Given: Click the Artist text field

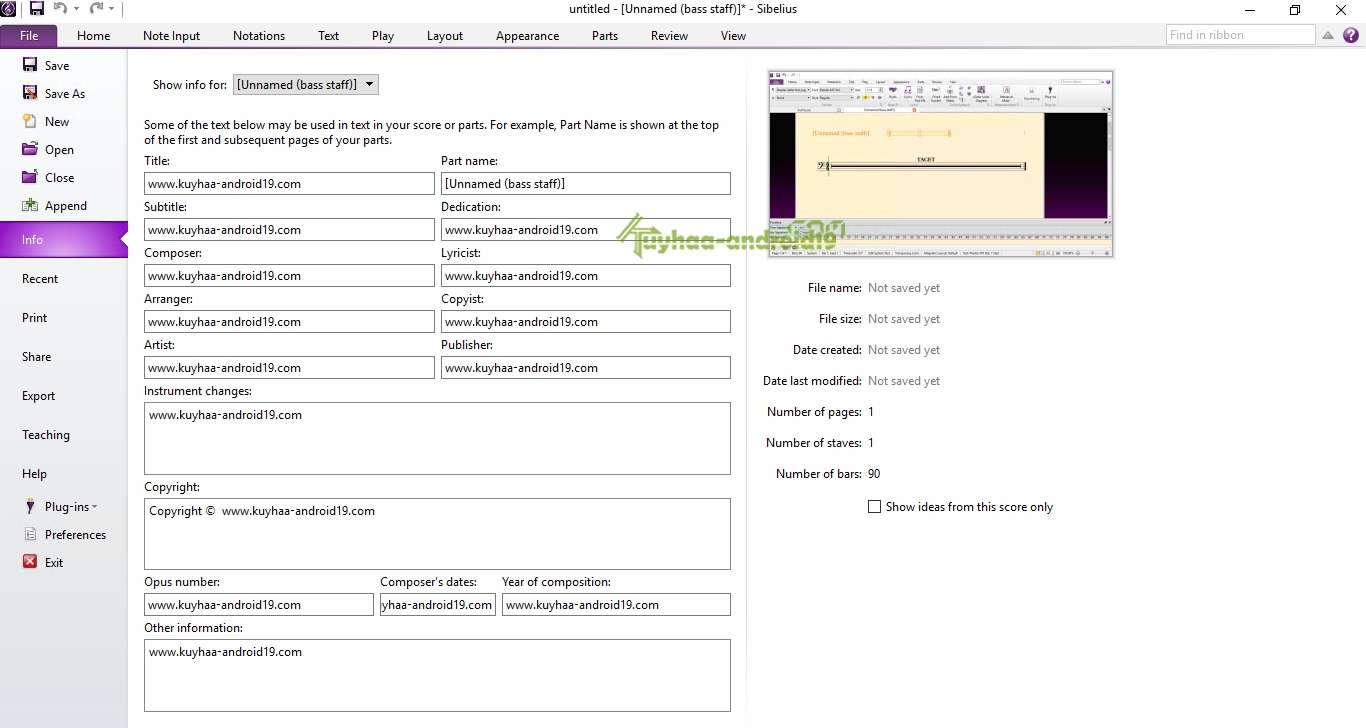Looking at the screenshot, I should click(289, 368).
